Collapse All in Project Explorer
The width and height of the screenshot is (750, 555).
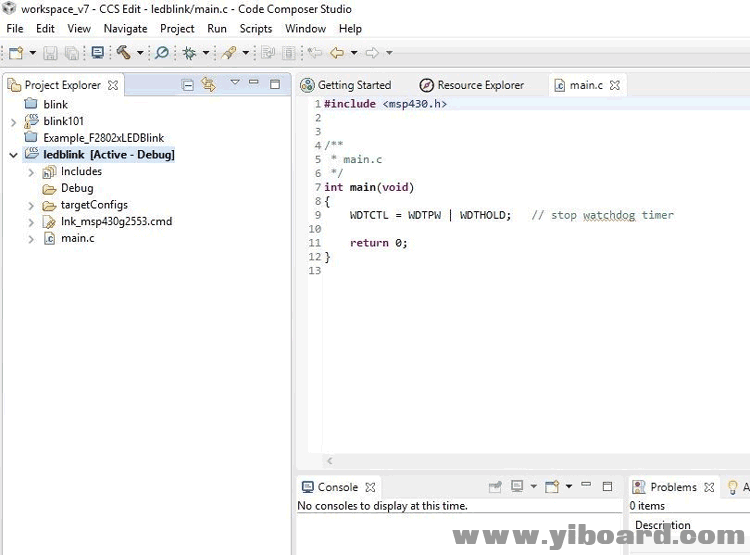tap(188, 85)
